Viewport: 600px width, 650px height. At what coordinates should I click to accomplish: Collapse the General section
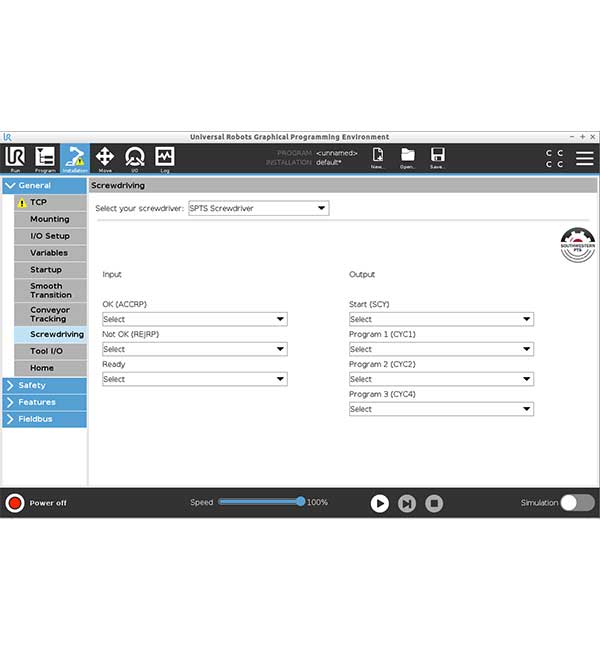tap(45, 185)
